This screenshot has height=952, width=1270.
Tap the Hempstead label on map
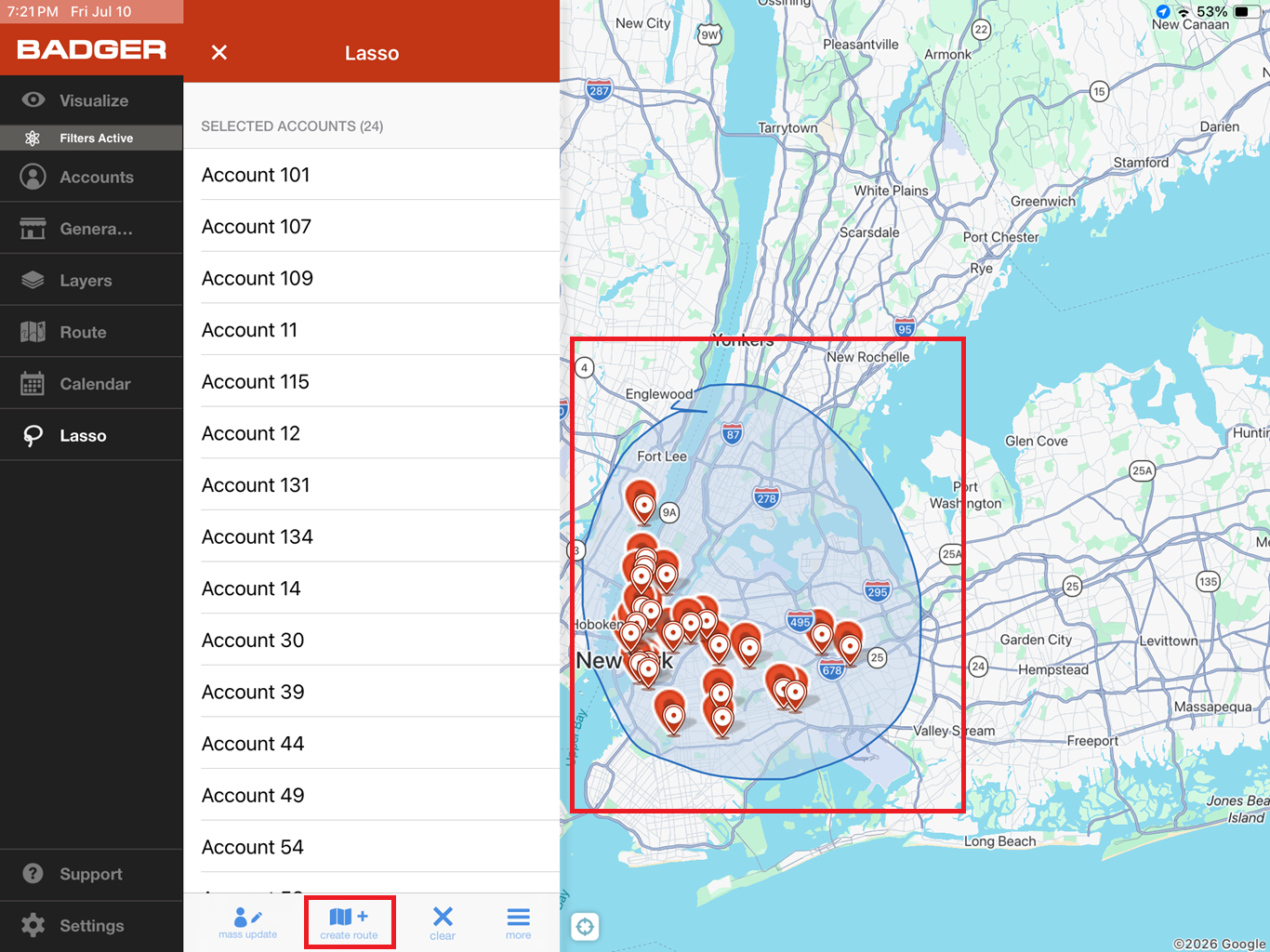[1053, 669]
